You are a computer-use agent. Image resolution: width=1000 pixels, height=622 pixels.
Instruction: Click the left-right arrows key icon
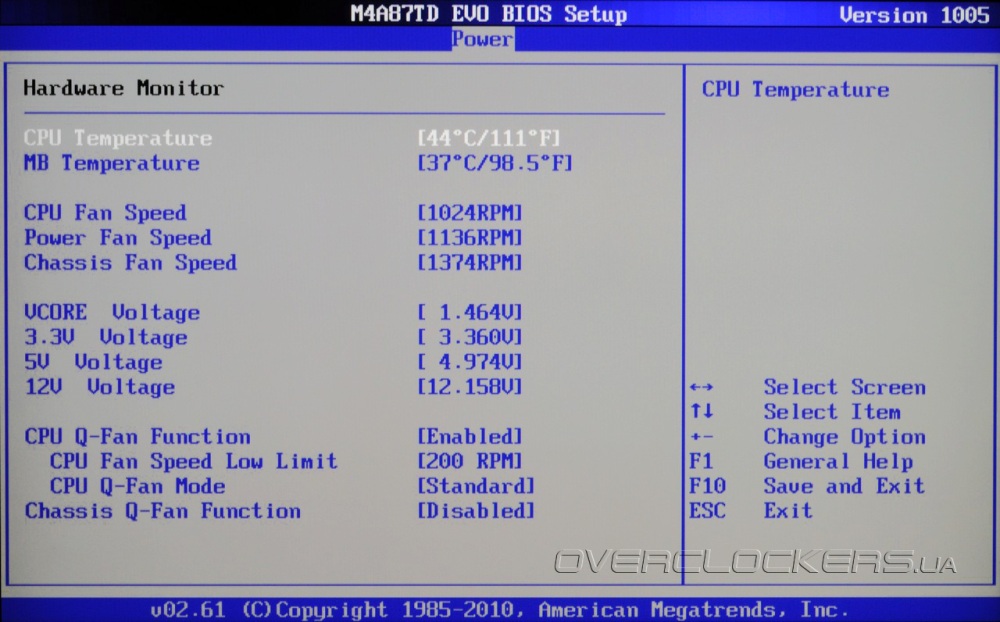click(702, 387)
